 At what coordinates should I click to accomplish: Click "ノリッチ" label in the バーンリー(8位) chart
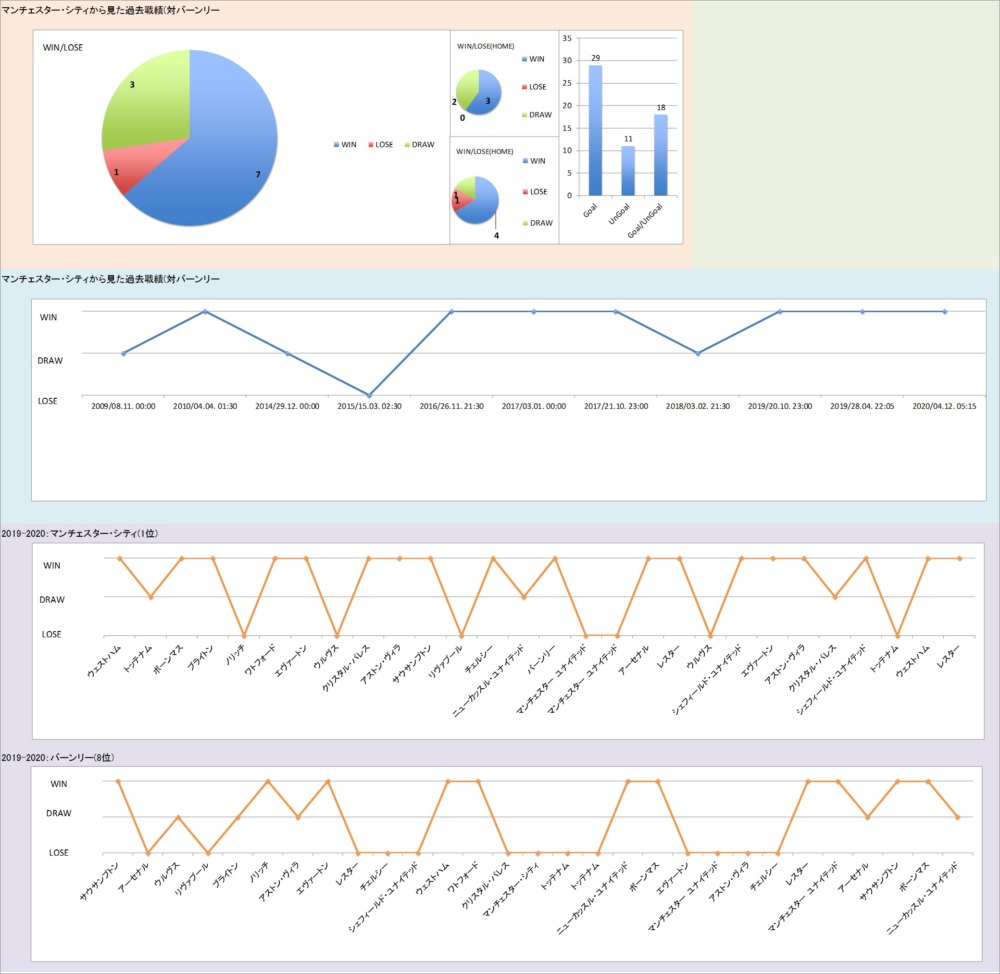tap(260, 872)
